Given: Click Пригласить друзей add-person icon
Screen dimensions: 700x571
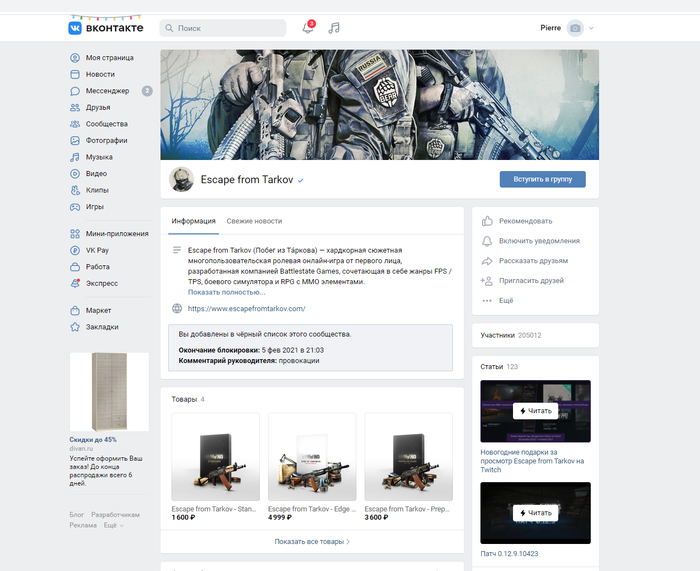Looking at the screenshot, I should (x=487, y=281).
